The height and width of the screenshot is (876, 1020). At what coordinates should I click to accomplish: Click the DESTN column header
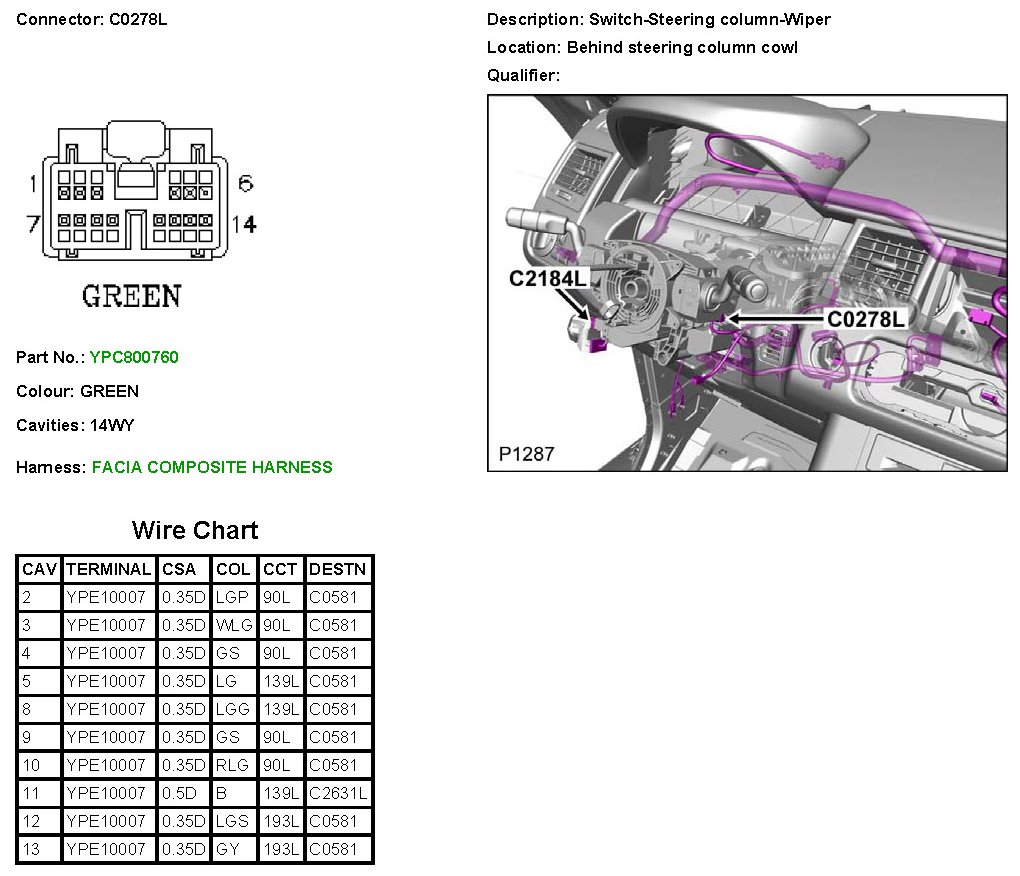point(338,569)
